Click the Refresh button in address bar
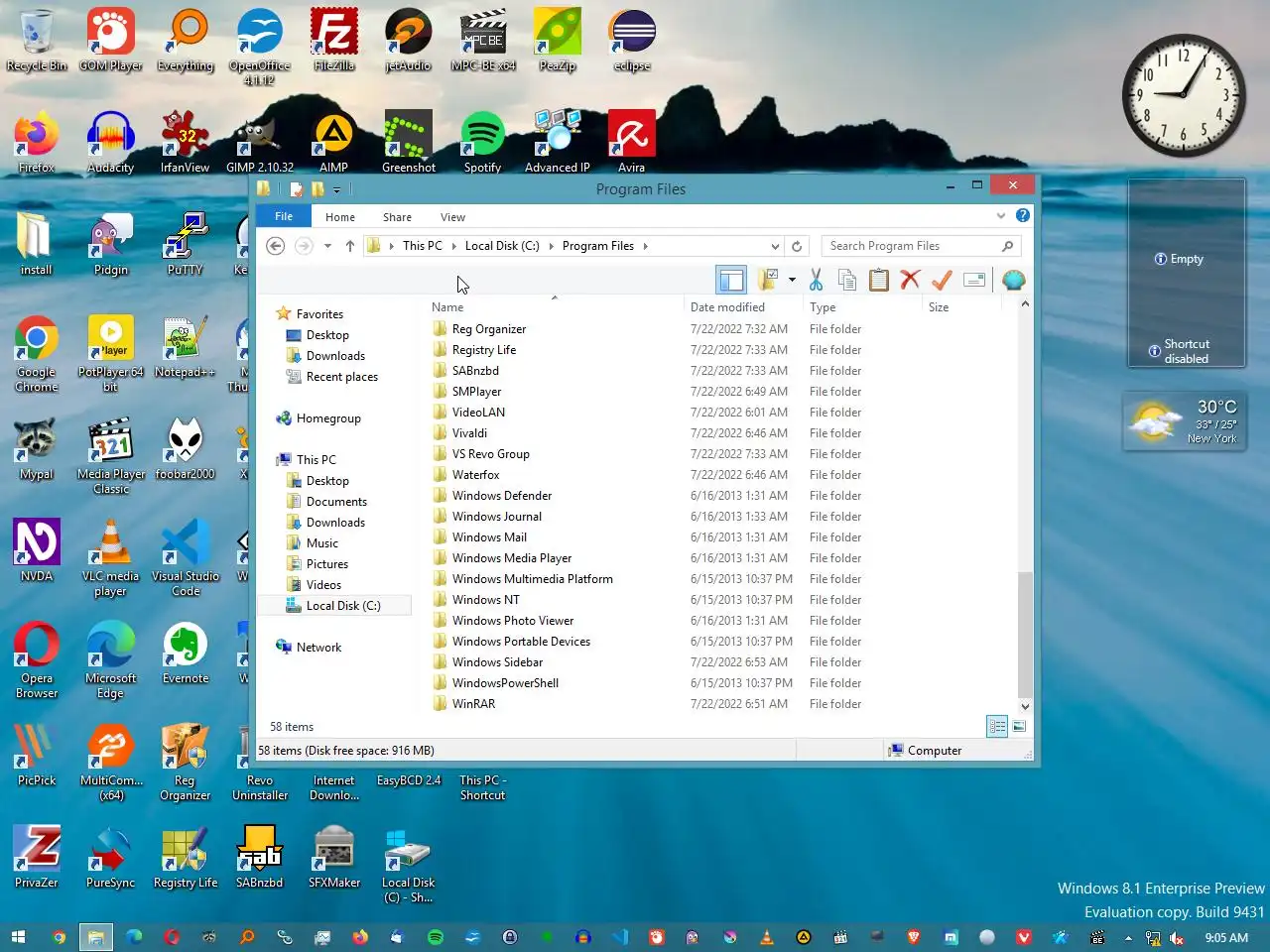This screenshot has height=952, width=1270. point(797,246)
